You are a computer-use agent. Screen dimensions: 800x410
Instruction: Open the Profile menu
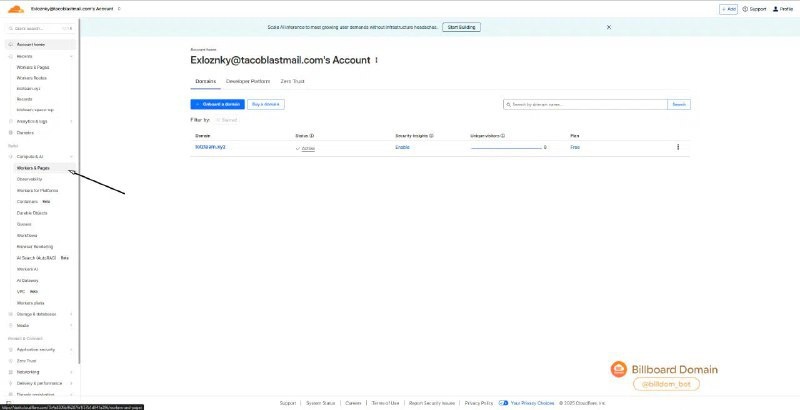click(x=783, y=9)
